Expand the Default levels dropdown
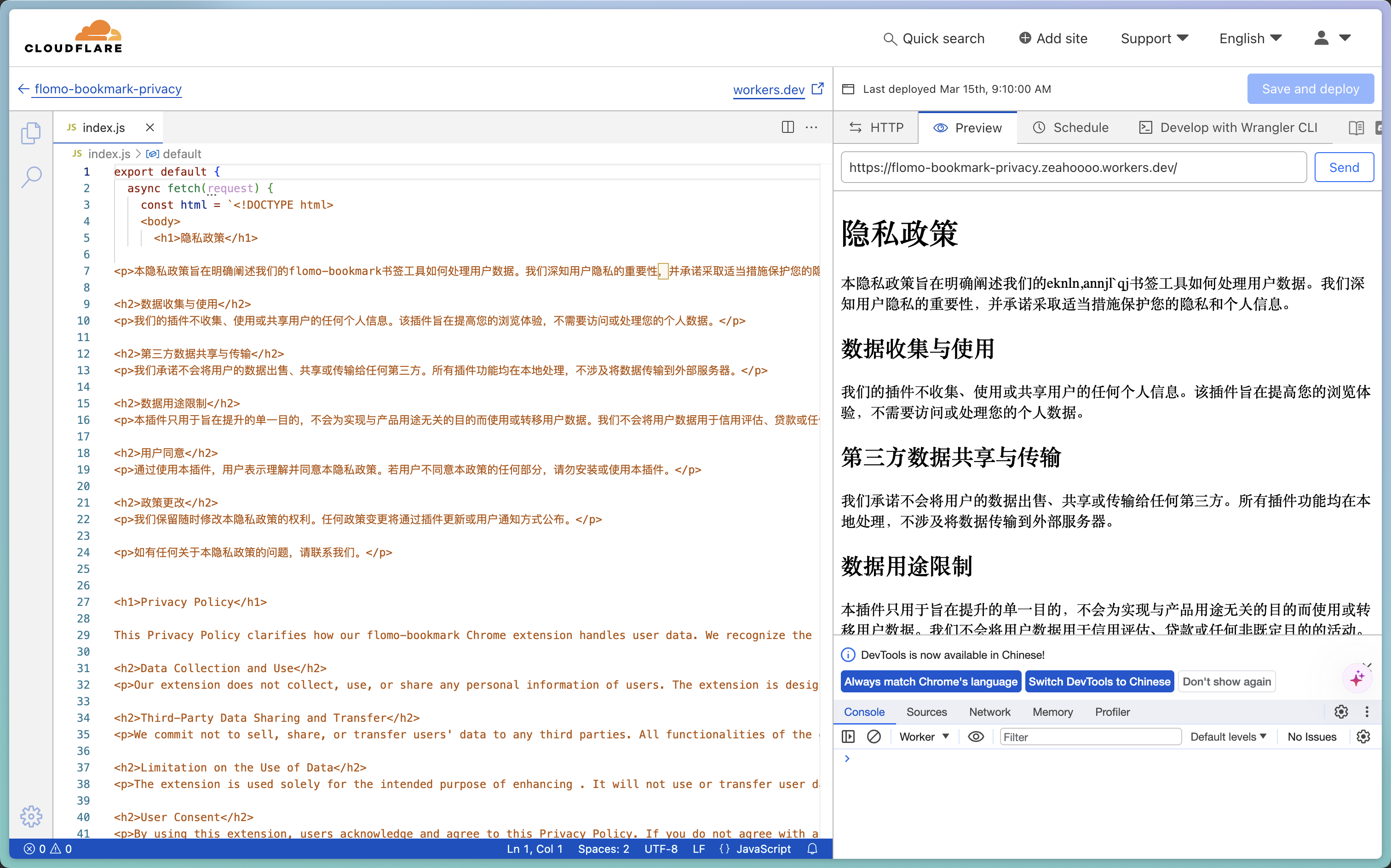The height and width of the screenshot is (868, 1391). tap(1228, 737)
